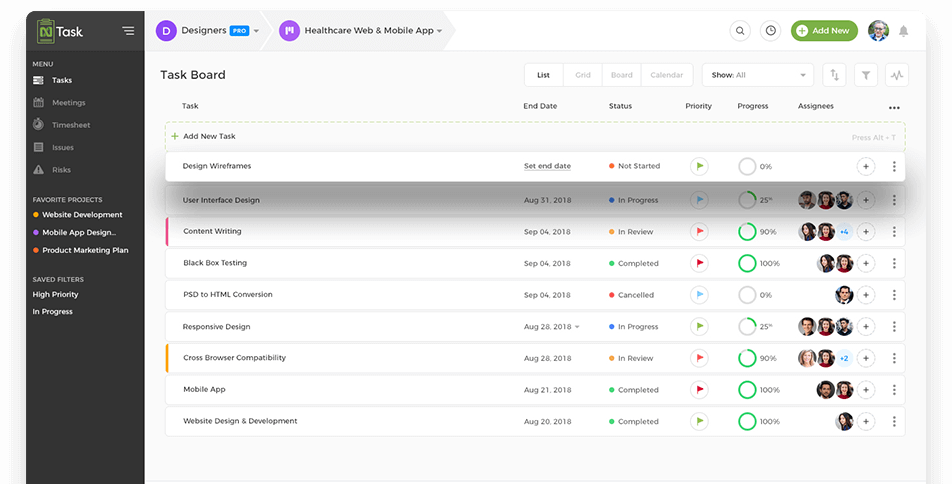
Task: Collapse sidebar with hamburger icon
Action: pyautogui.click(x=128, y=31)
